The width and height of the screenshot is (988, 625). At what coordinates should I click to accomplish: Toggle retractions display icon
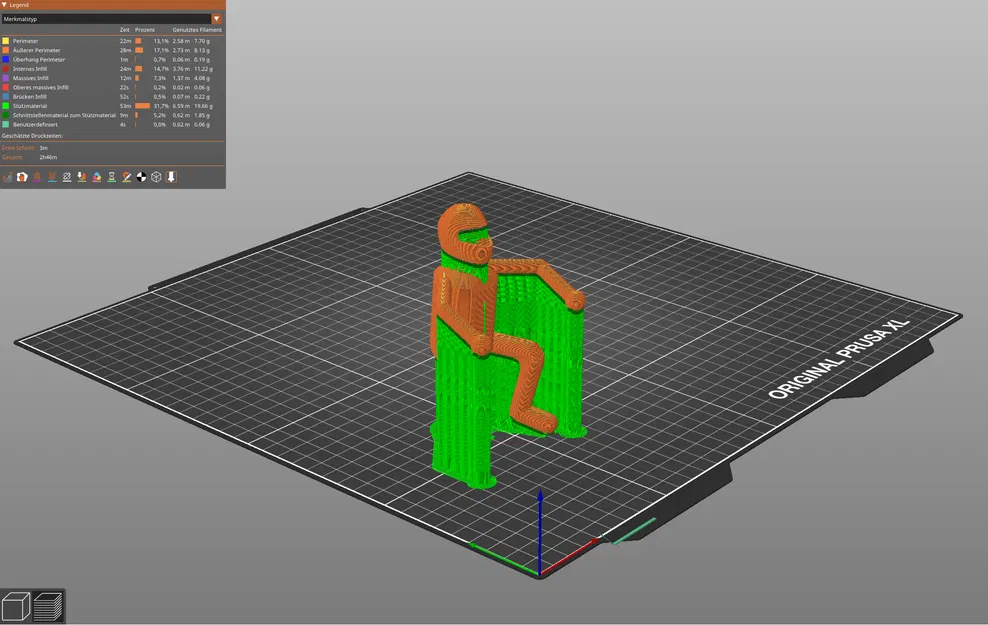pyautogui.click(x=37, y=177)
